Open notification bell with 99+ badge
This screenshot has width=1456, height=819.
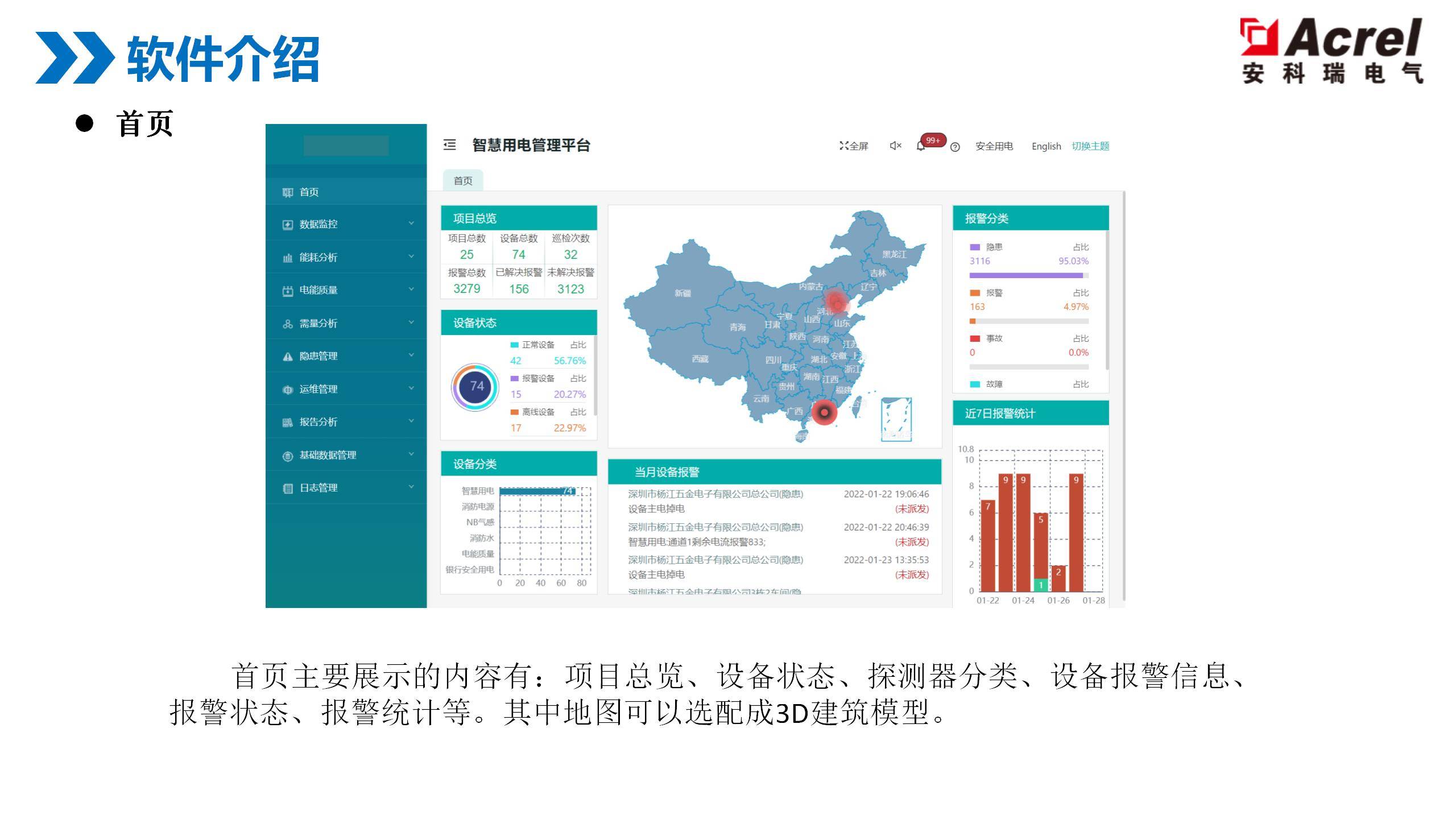click(x=921, y=147)
